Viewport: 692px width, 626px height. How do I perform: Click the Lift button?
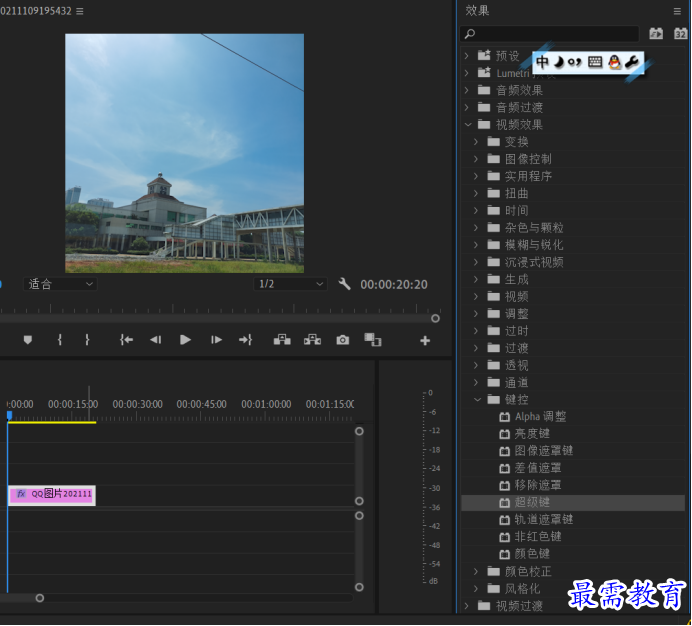click(282, 339)
